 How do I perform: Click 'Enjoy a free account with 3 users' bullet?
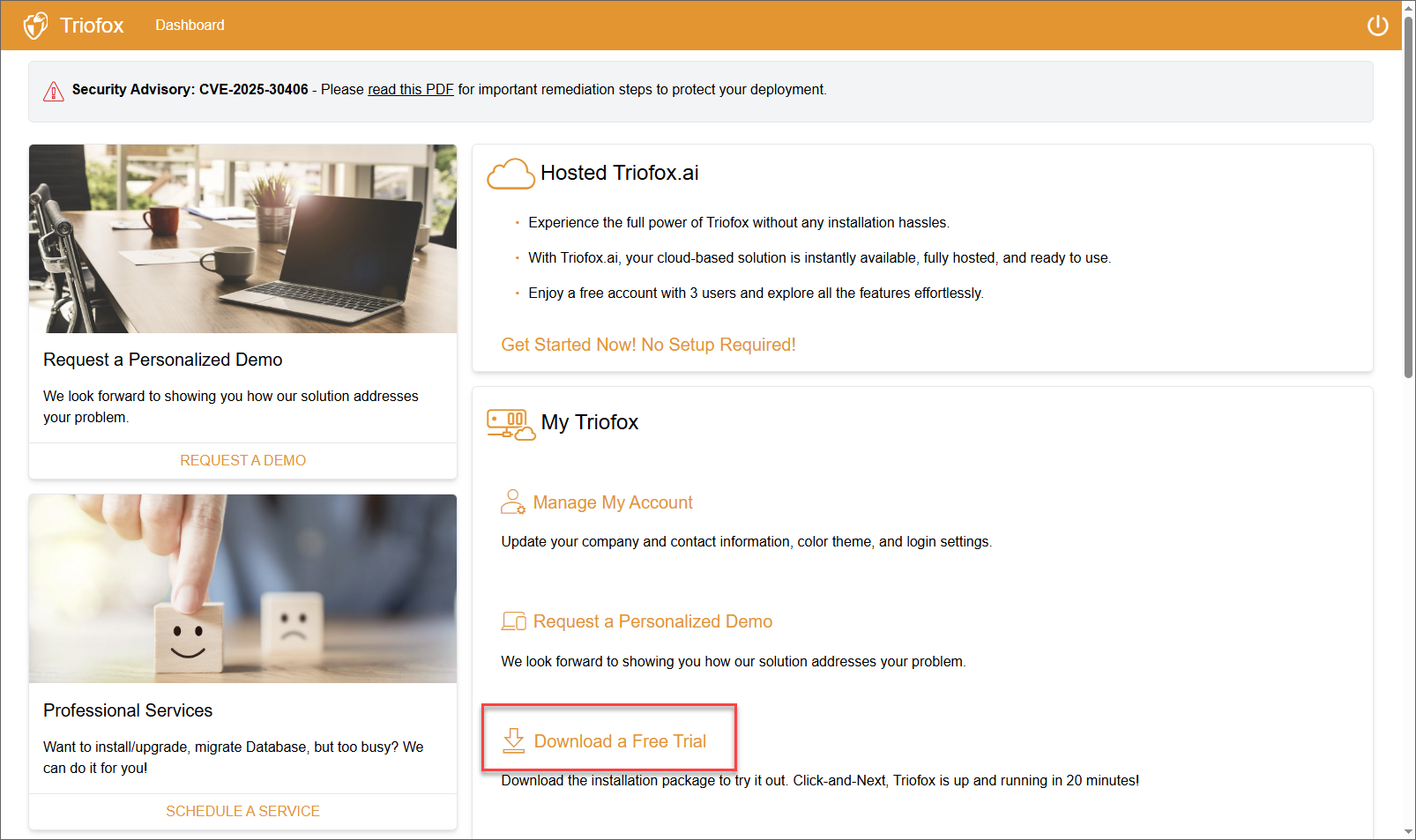tap(756, 294)
